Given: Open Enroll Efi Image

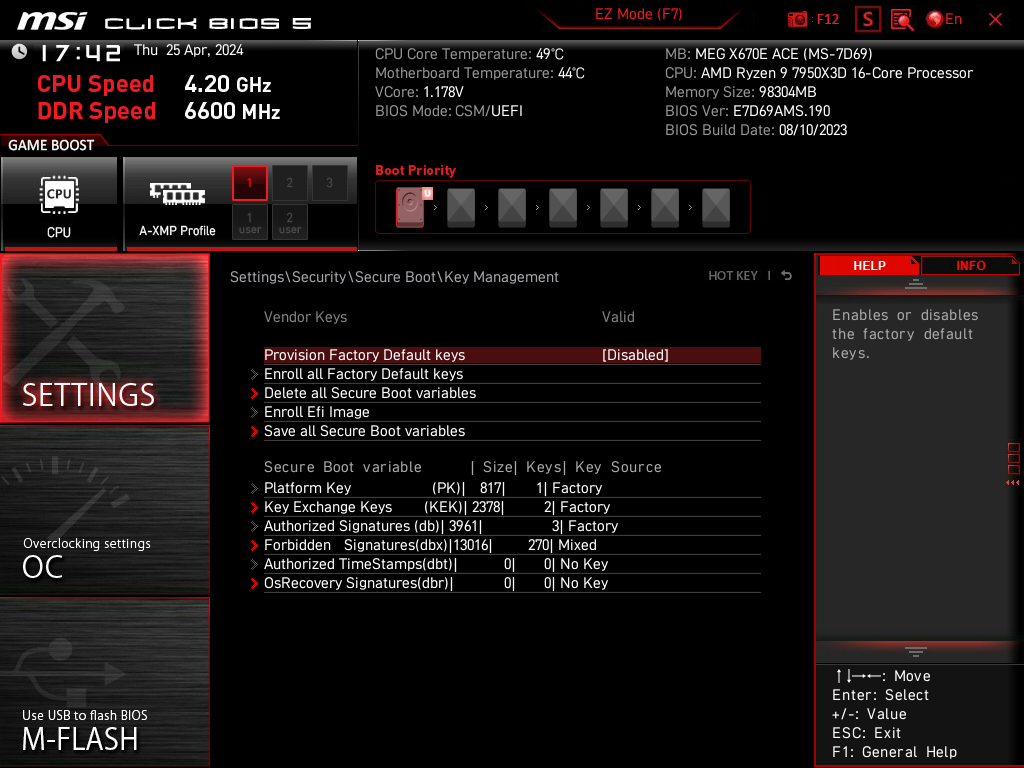Looking at the screenshot, I should 512,412.
